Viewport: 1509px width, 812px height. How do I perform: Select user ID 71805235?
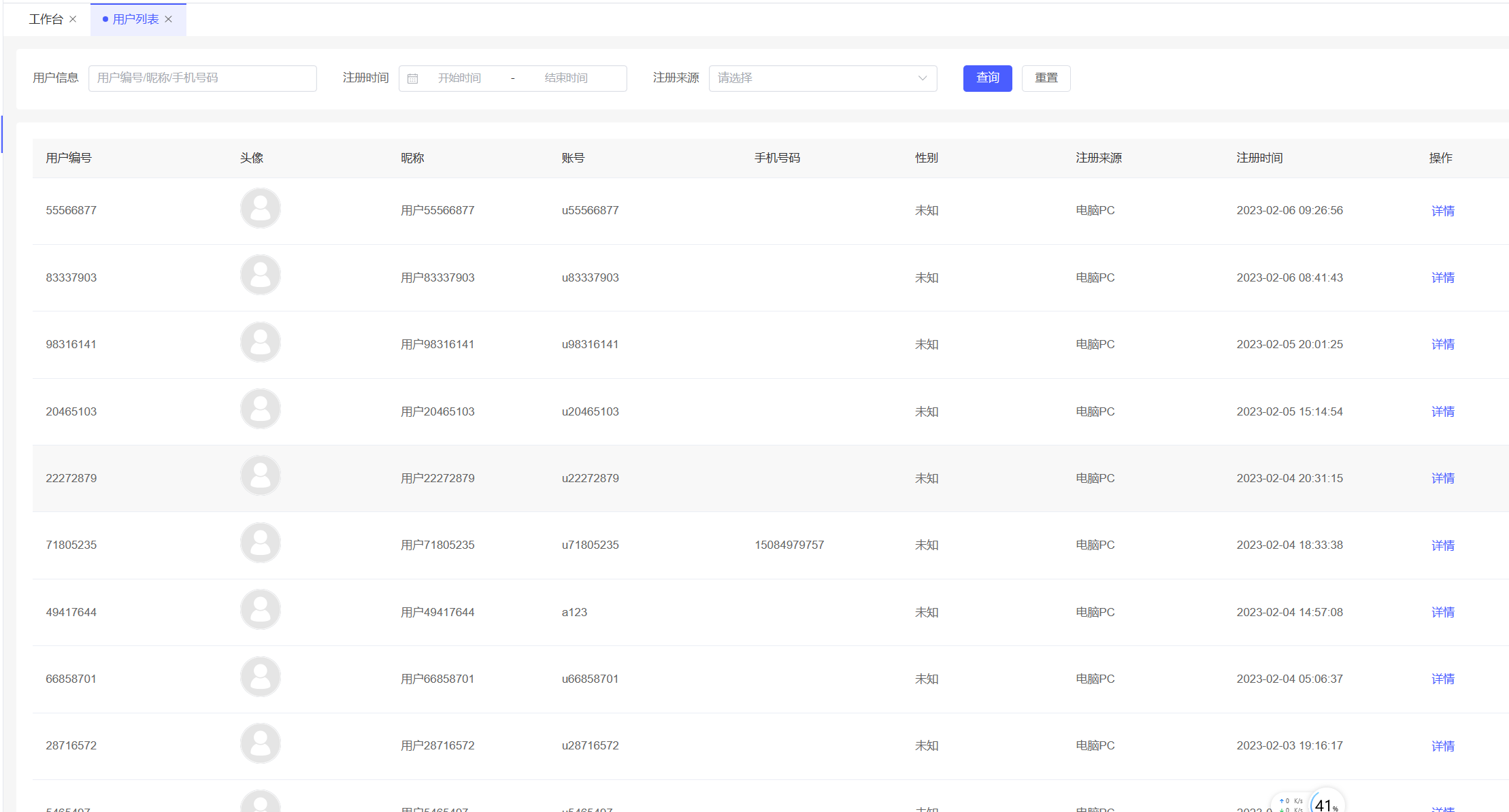coord(71,545)
